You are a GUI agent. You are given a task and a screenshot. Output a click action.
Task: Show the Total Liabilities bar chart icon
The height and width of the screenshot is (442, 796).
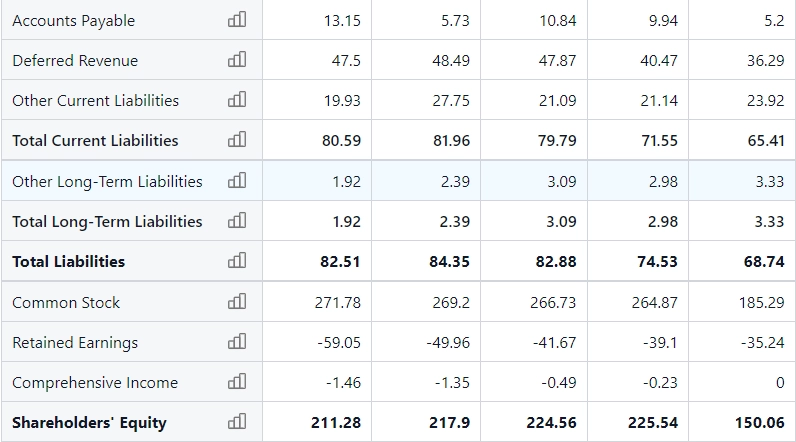point(237,261)
